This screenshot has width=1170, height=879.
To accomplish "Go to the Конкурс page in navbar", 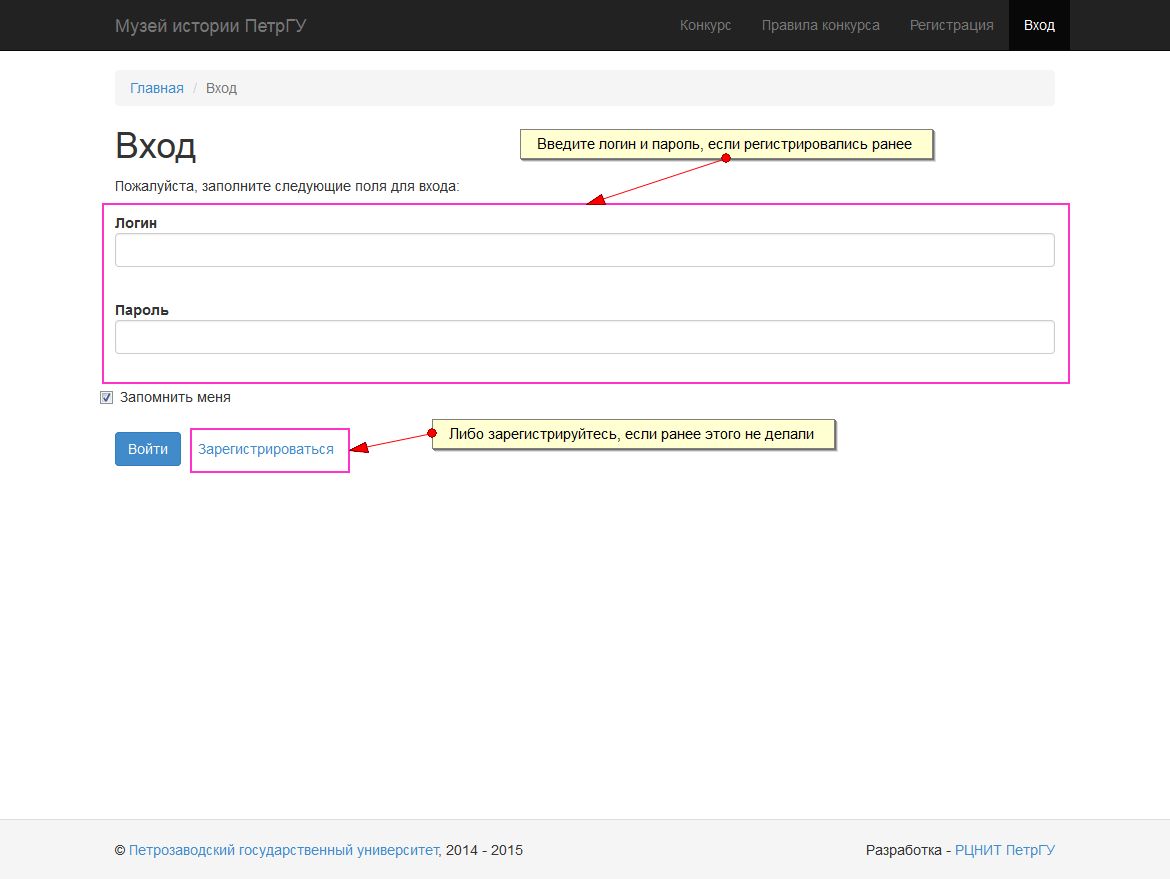I will (x=705, y=25).
